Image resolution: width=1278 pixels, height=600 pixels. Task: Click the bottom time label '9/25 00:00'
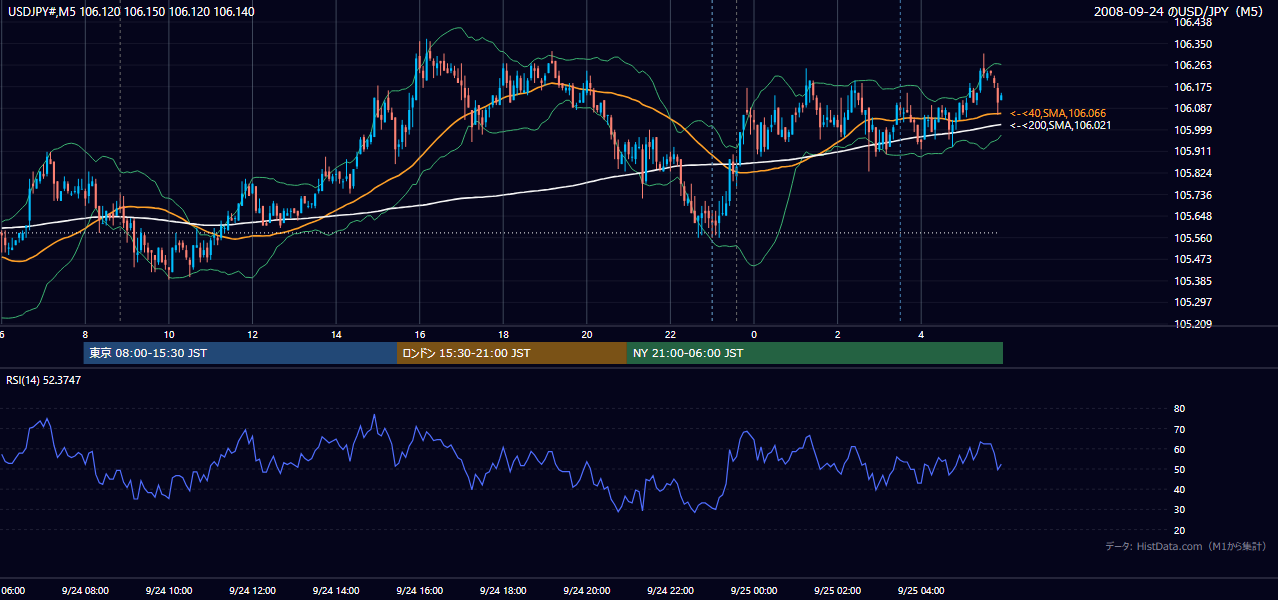(754, 591)
